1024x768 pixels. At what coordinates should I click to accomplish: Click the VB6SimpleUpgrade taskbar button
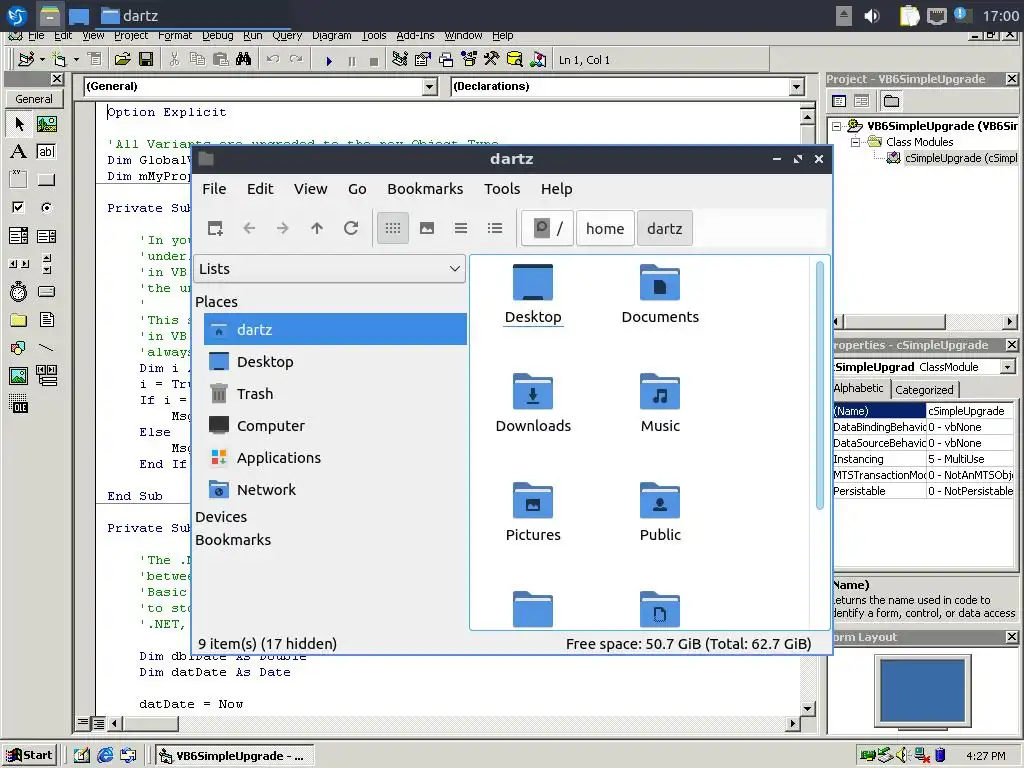pos(235,756)
